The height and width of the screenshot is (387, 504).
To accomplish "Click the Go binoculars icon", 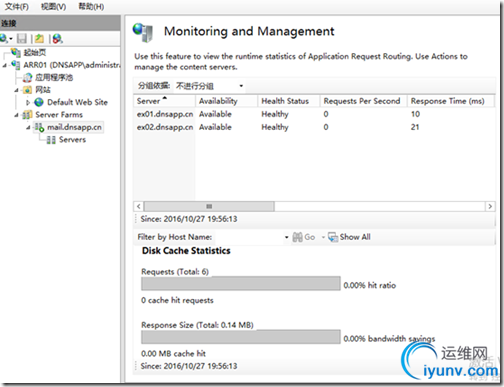I will [x=297, y=237].
